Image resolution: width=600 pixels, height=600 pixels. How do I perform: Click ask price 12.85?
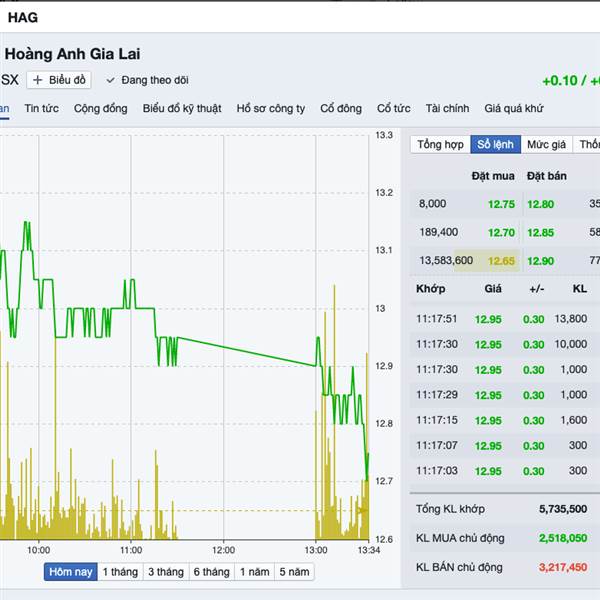(541, 232)
